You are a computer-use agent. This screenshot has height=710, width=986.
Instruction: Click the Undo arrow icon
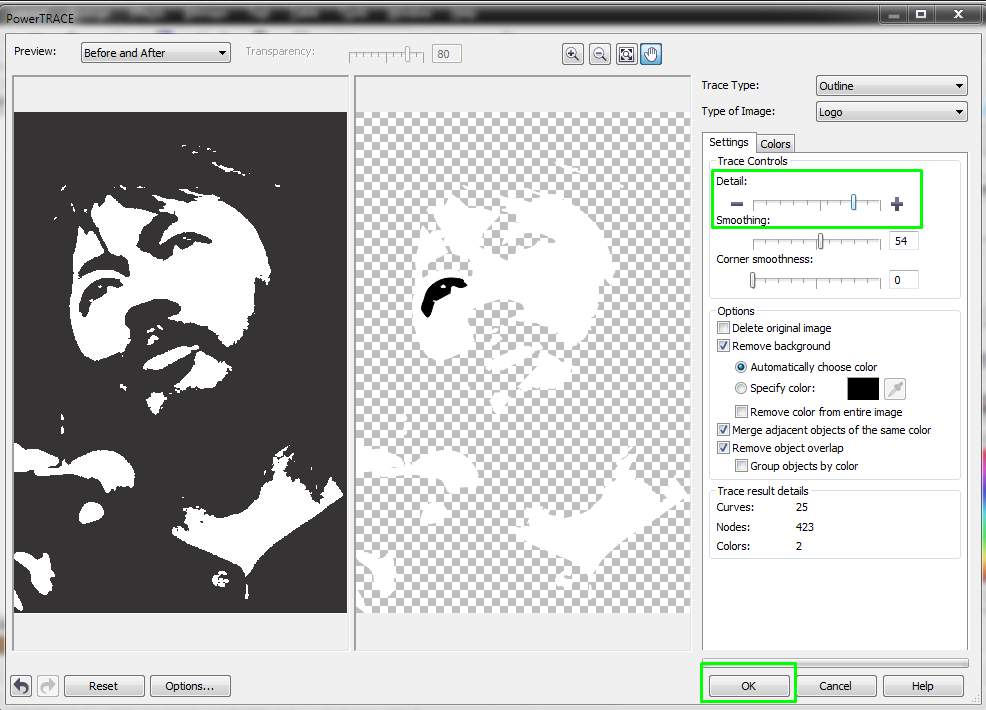click(21, 685)
